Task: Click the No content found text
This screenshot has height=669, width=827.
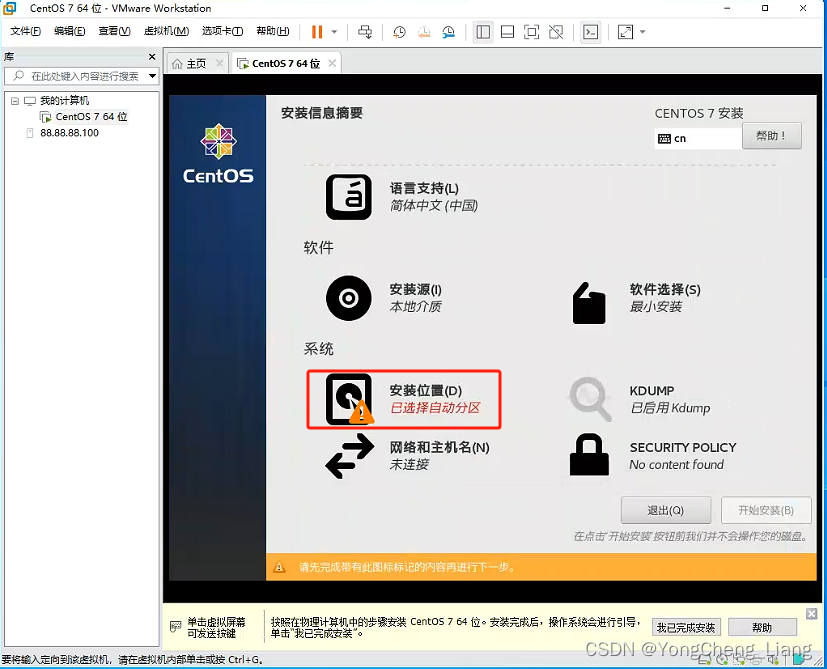Action: point(676,465)
